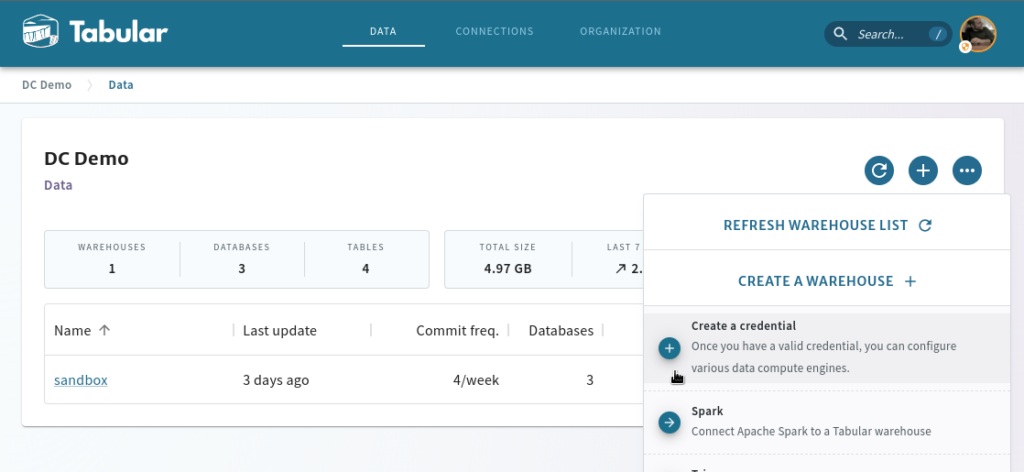
Task: Click the '4/week' commit frequency cell
Action: point(476,380)
